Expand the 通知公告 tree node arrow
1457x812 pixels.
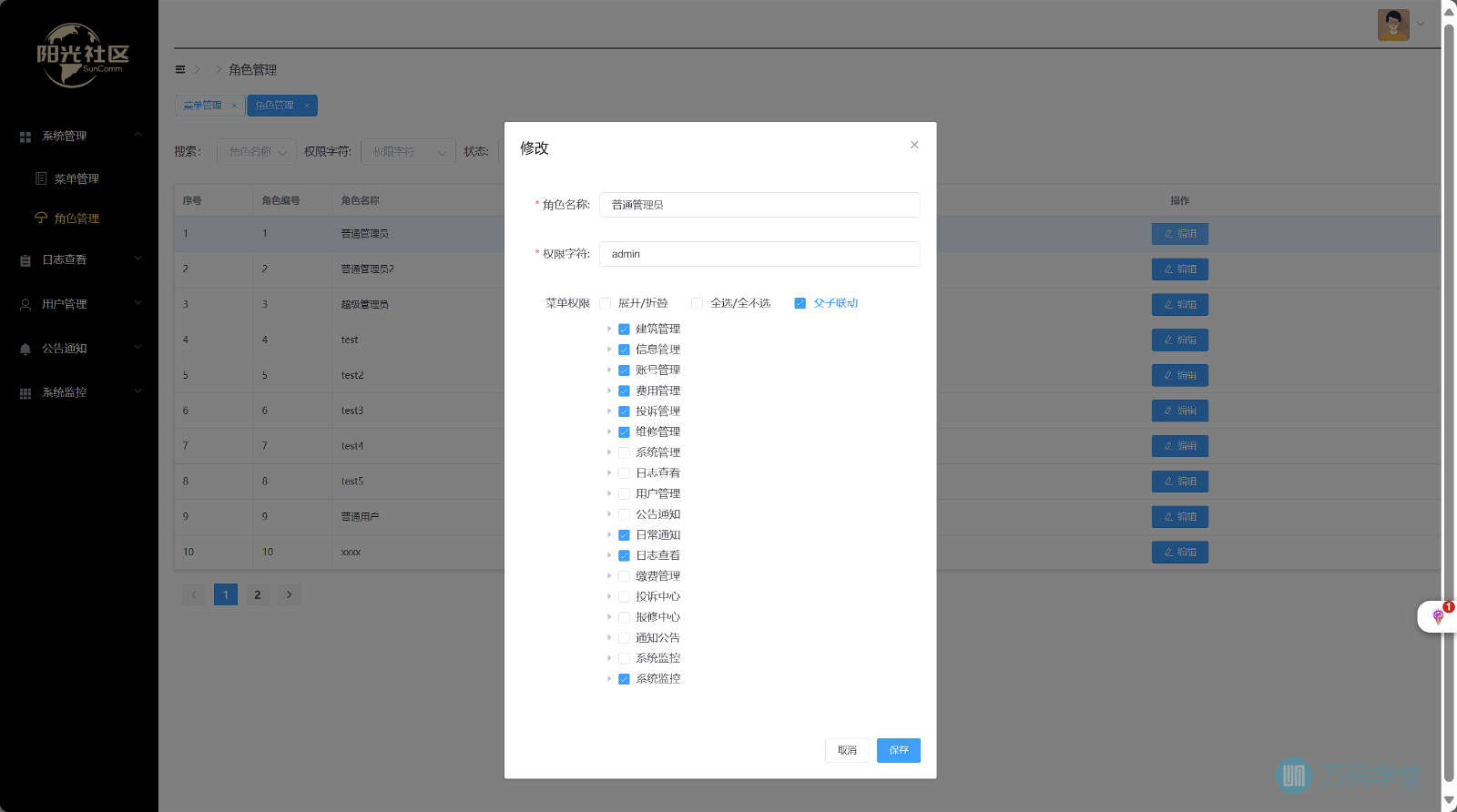tap(609, 638)
